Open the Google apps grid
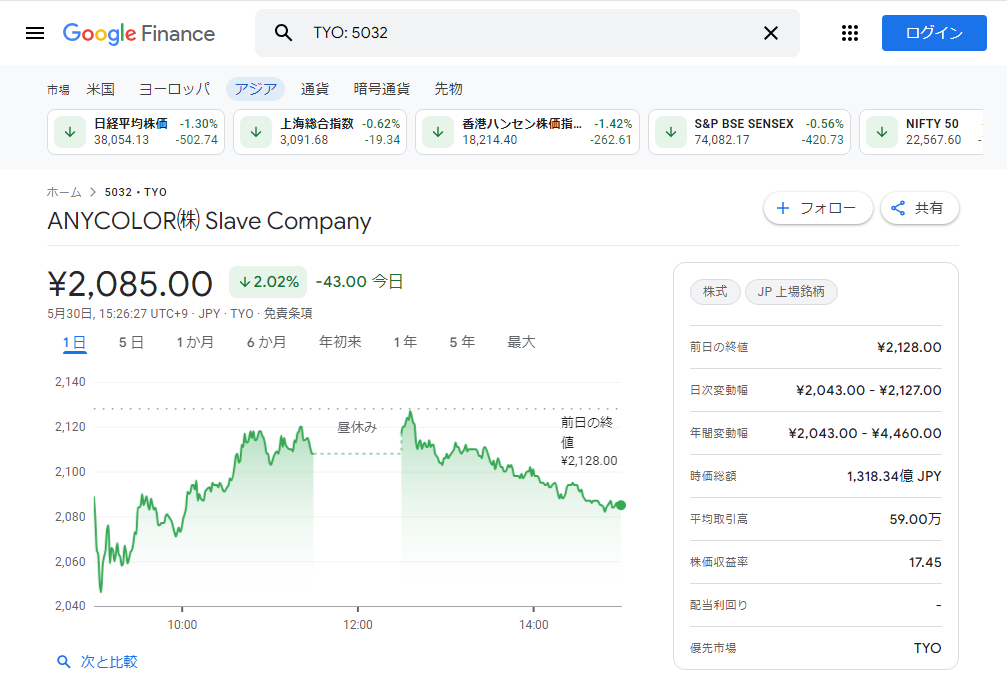This screenshot has height=678, width=1007. coord(850,33)
